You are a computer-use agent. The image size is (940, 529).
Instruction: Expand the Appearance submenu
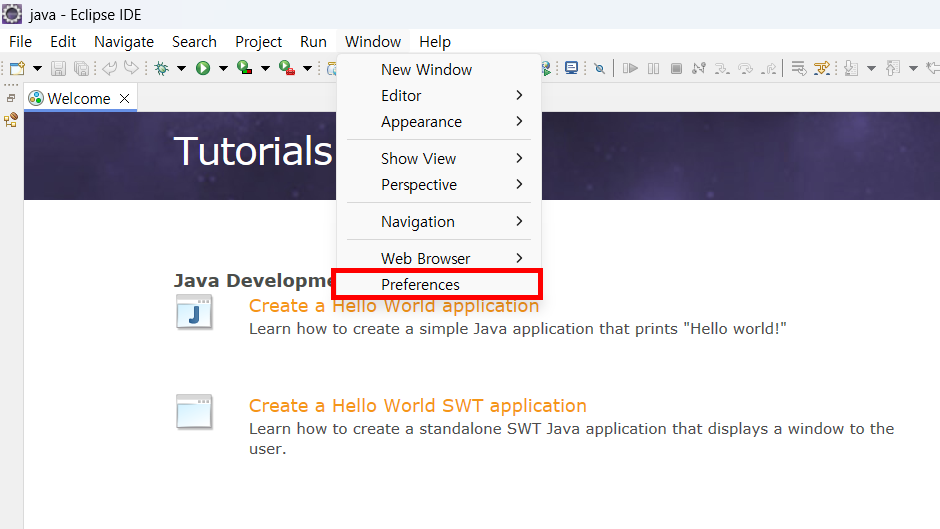click(439, 122)
